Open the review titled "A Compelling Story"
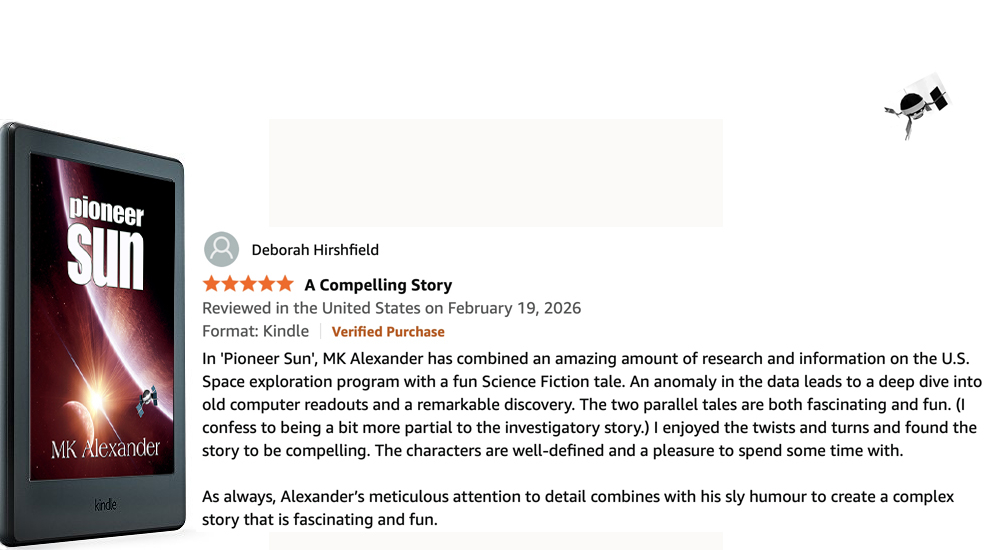Viewport: 1000px width, 550px height. pos(378,285)
